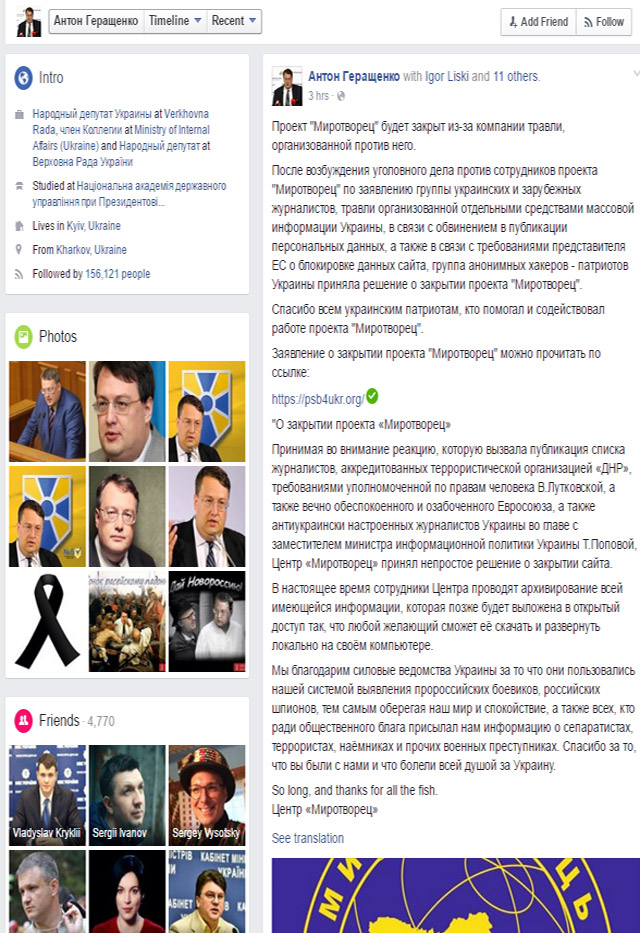640x933 pixels.
Task: Click the post privacy globe icon
Action: [341, 96]
